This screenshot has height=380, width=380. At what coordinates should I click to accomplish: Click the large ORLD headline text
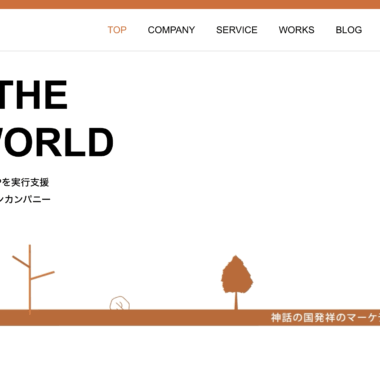coord(57,142)
